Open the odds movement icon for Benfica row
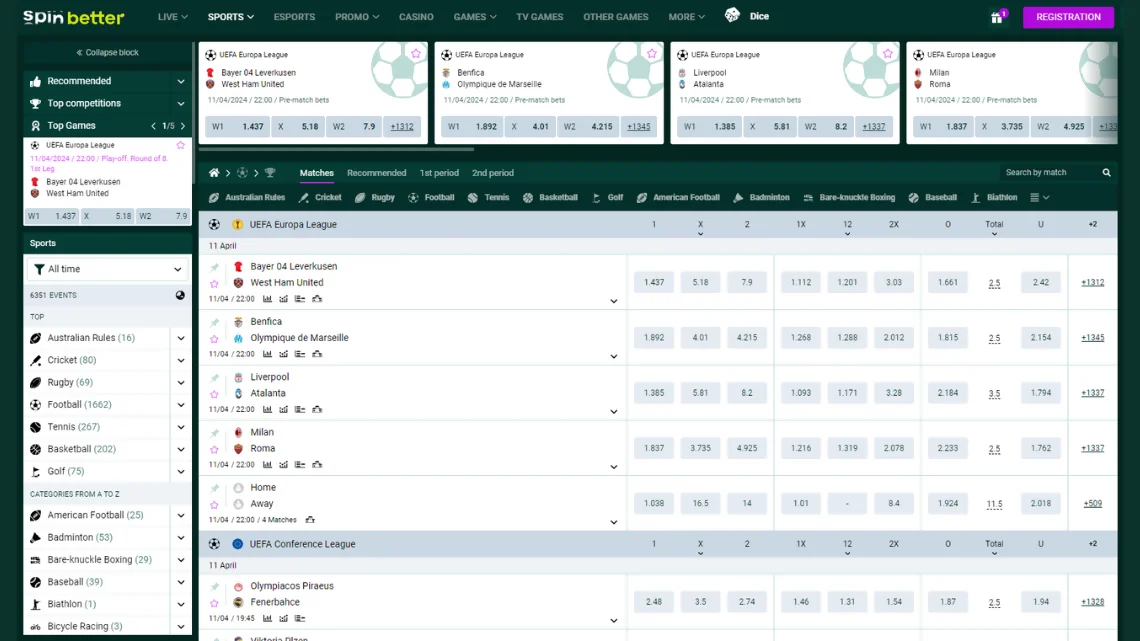1140x641 pixels. pyautogui.click(x=284, y=354)
